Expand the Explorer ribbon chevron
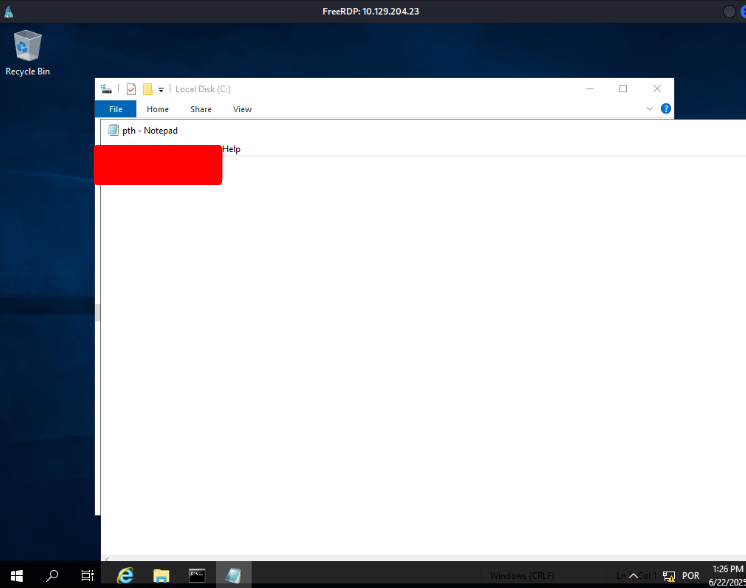This screenshot has width=746, height=588. [650, 109]
